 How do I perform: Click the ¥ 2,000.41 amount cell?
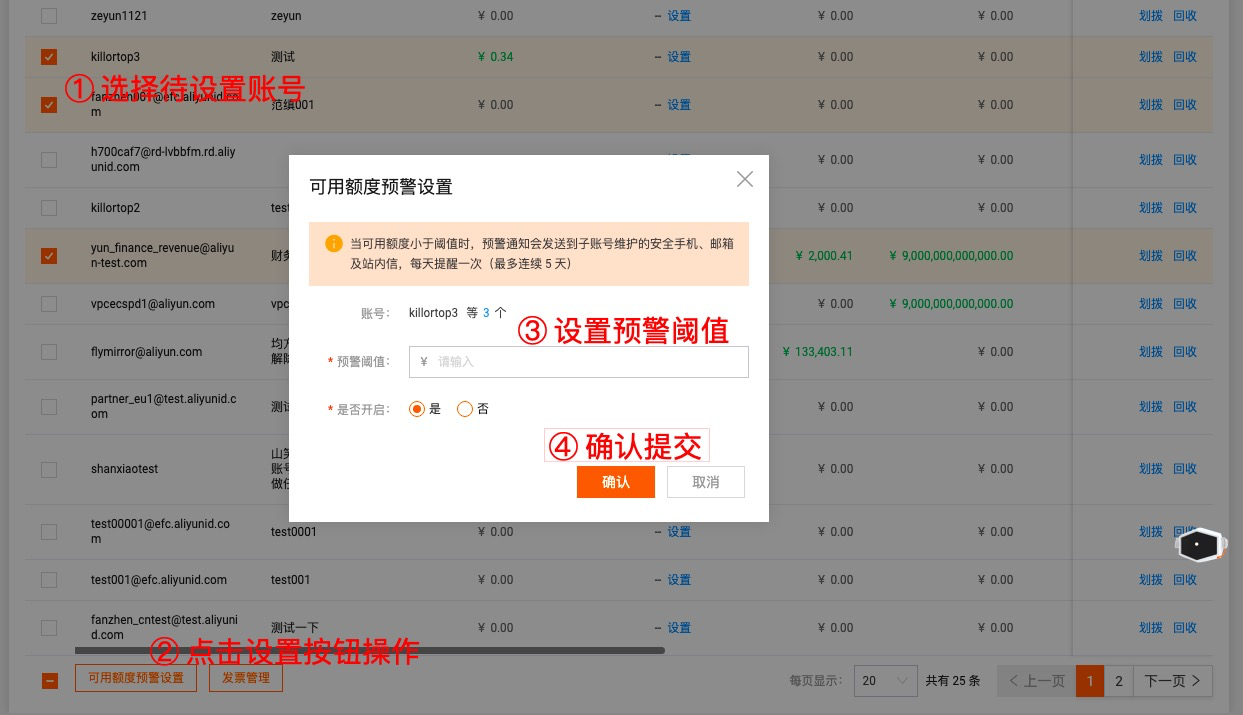[824, 256]
